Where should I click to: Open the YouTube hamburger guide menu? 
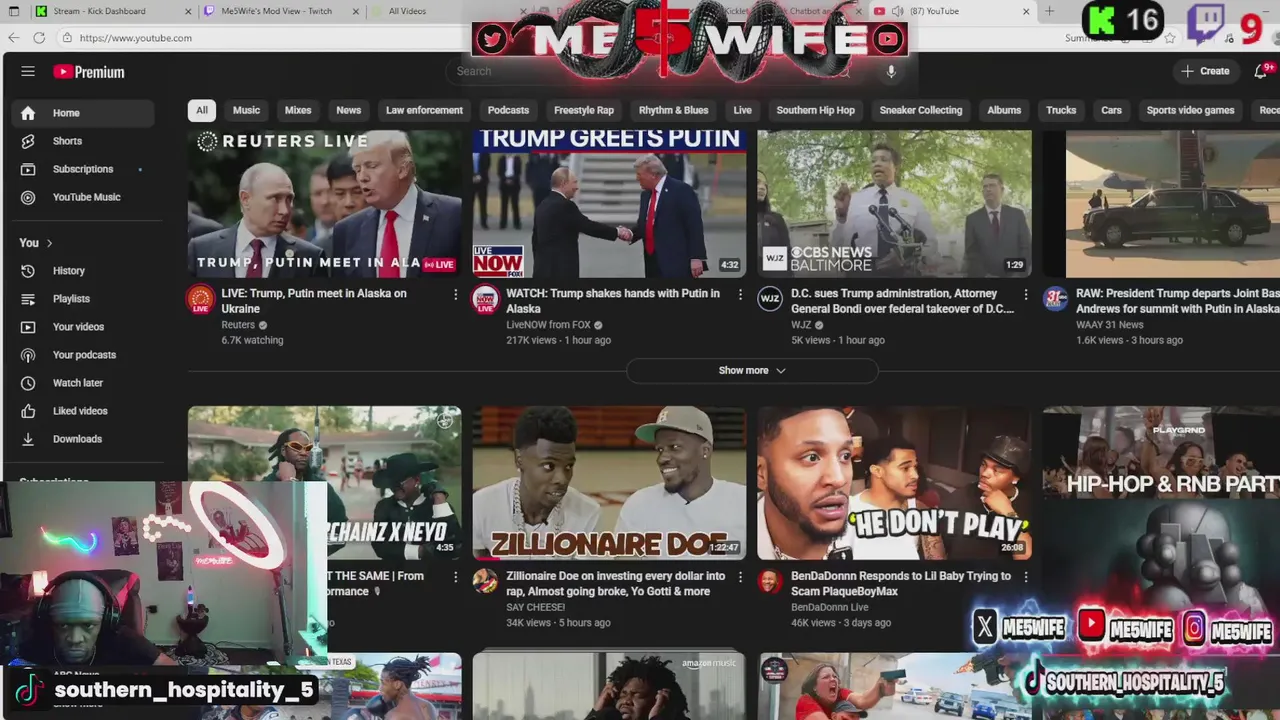[x=28, y=72]
